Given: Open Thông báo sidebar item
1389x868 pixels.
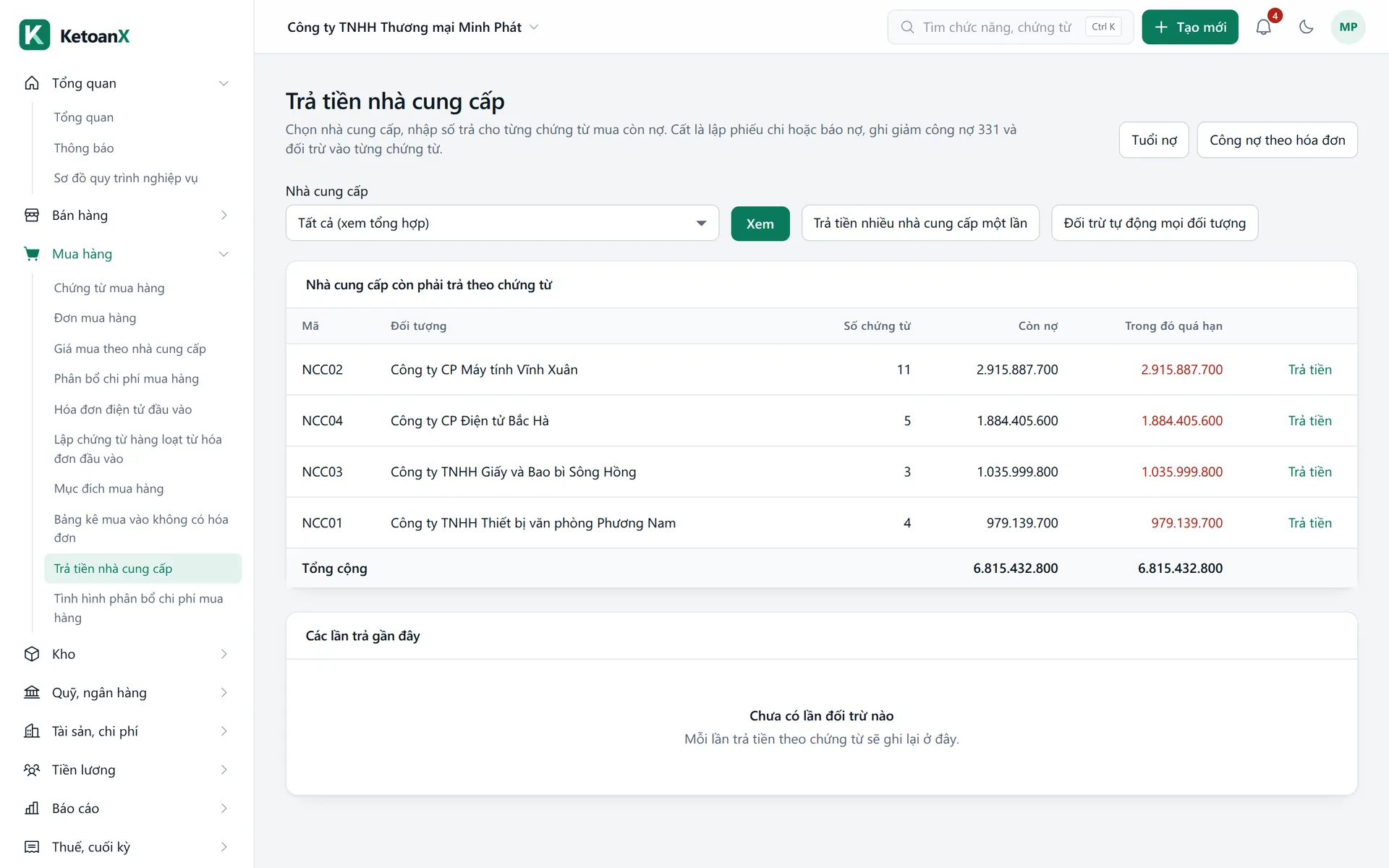Looking at the screenshot, I should pyautogui.click(x=84, y=148).
